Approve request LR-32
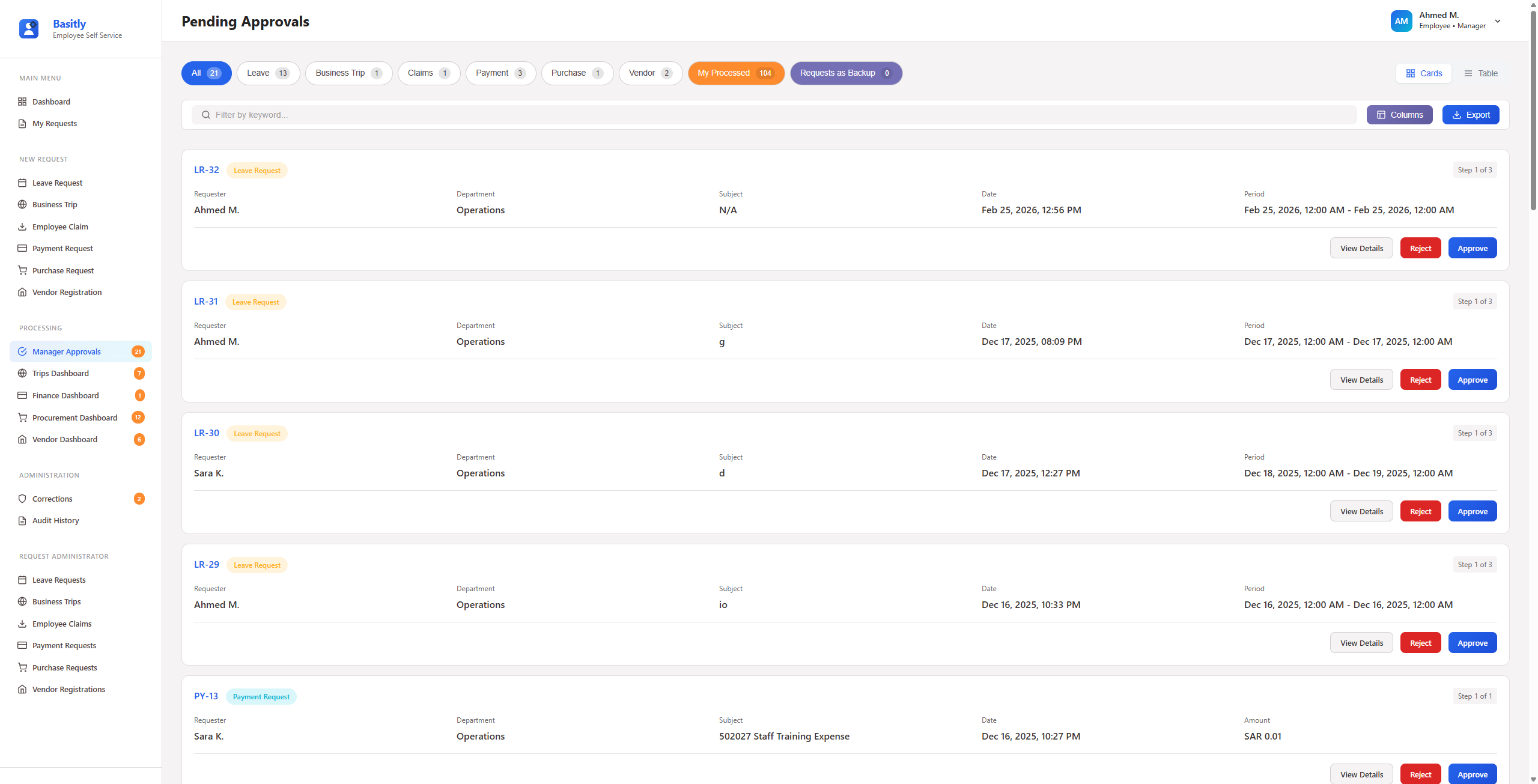The height and width of the screenshot is (784, 1538). click(1472, 248)
